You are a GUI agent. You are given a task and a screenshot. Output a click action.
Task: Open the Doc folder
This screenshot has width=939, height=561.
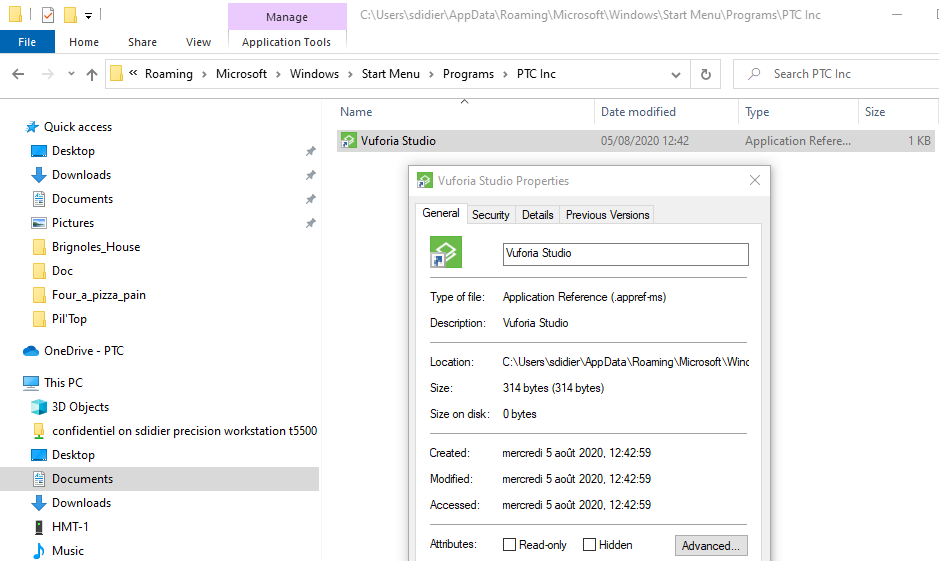click(62, 271)
